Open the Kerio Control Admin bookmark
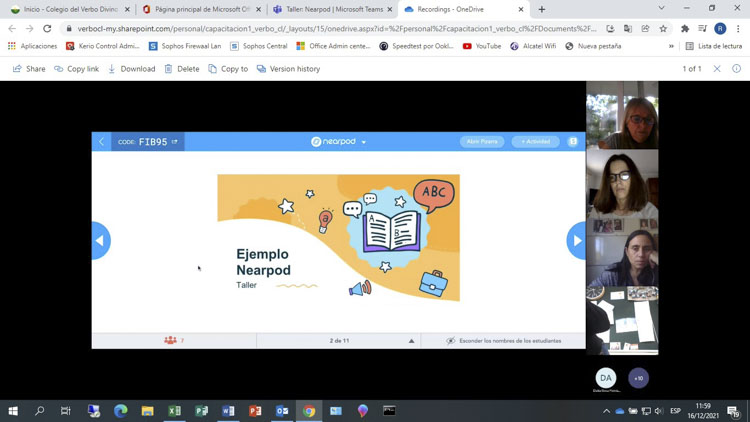Screen dimensions: 750x422 click(x=103, y=46)
